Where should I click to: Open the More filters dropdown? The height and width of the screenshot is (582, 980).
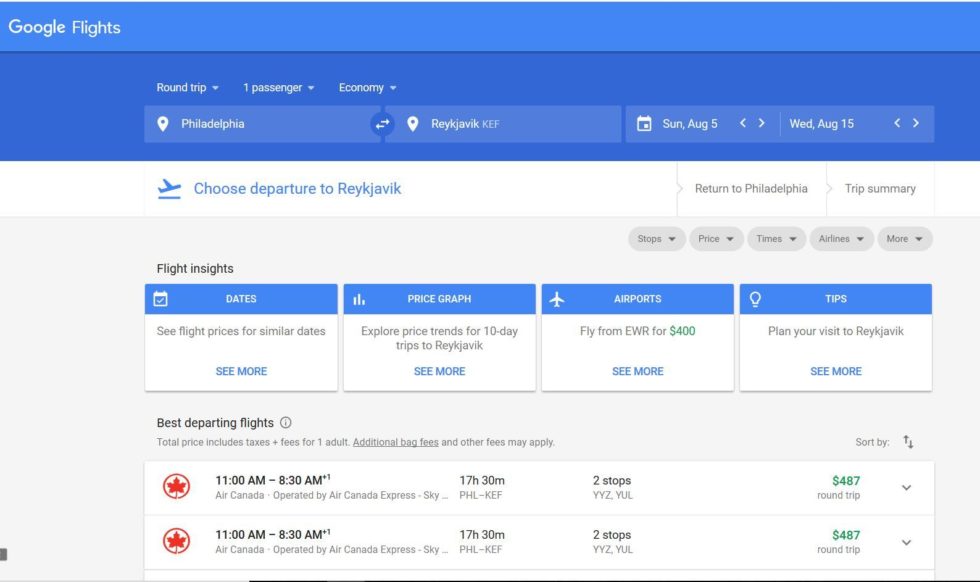[x=904, y=239]
